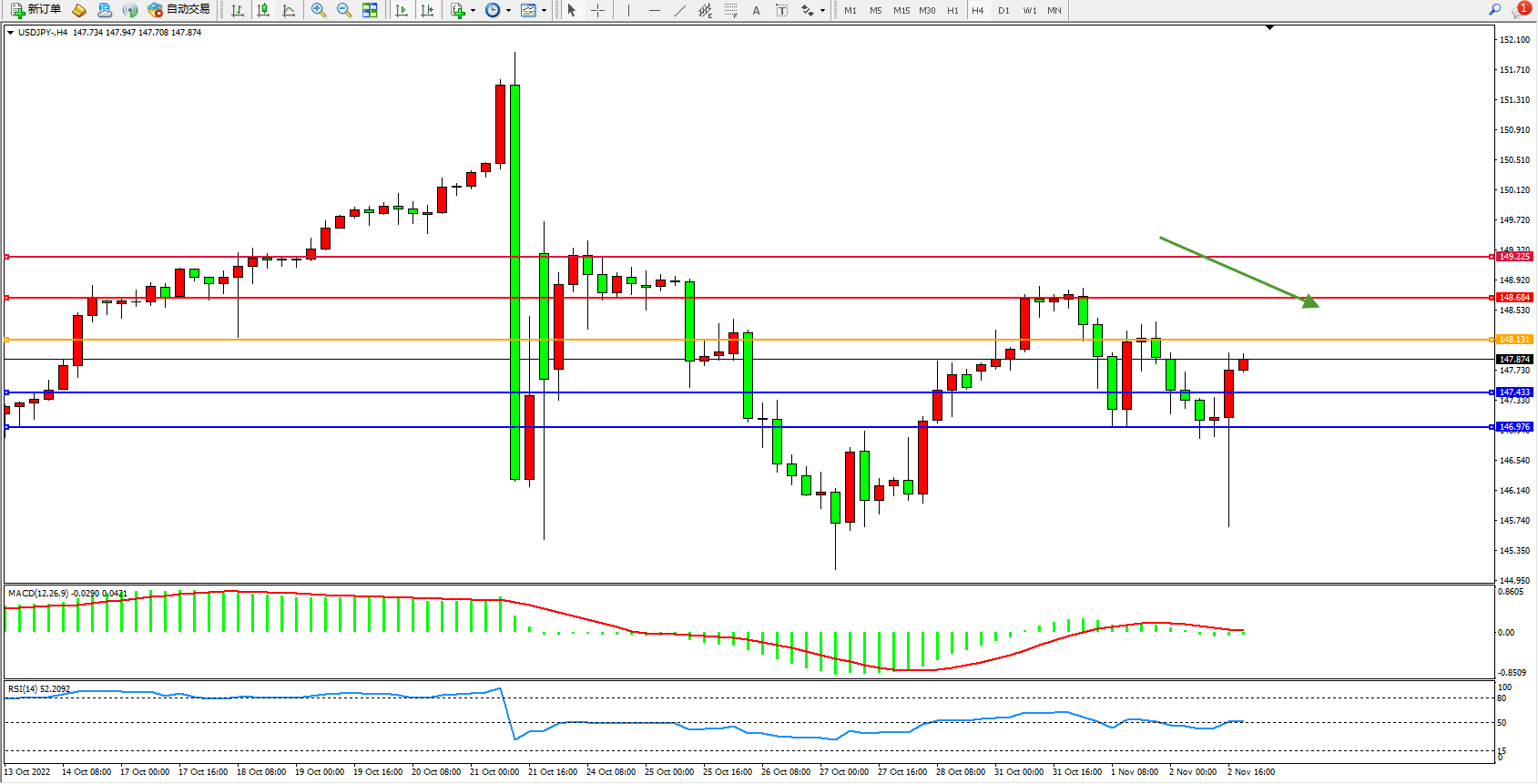Draw a trendline with the trendline tool
The height and width of the screenshot is (784, 1538).
(x=679, y=10)
